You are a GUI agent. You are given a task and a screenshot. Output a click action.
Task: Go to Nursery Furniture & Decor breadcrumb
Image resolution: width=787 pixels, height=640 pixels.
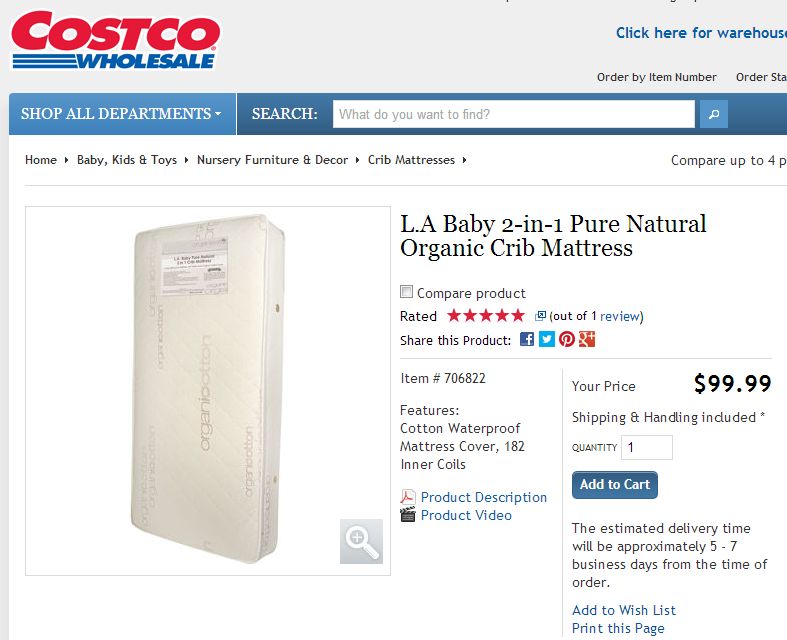pos(272,160)
